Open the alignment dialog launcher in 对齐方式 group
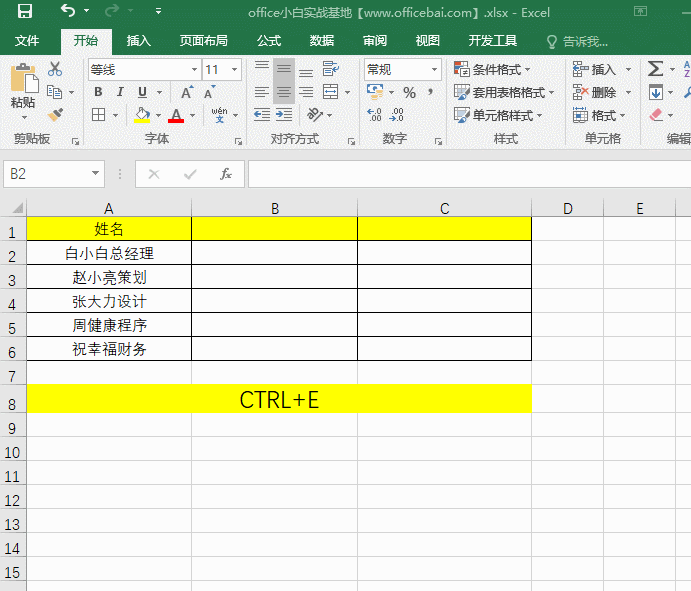 (351, 141)
